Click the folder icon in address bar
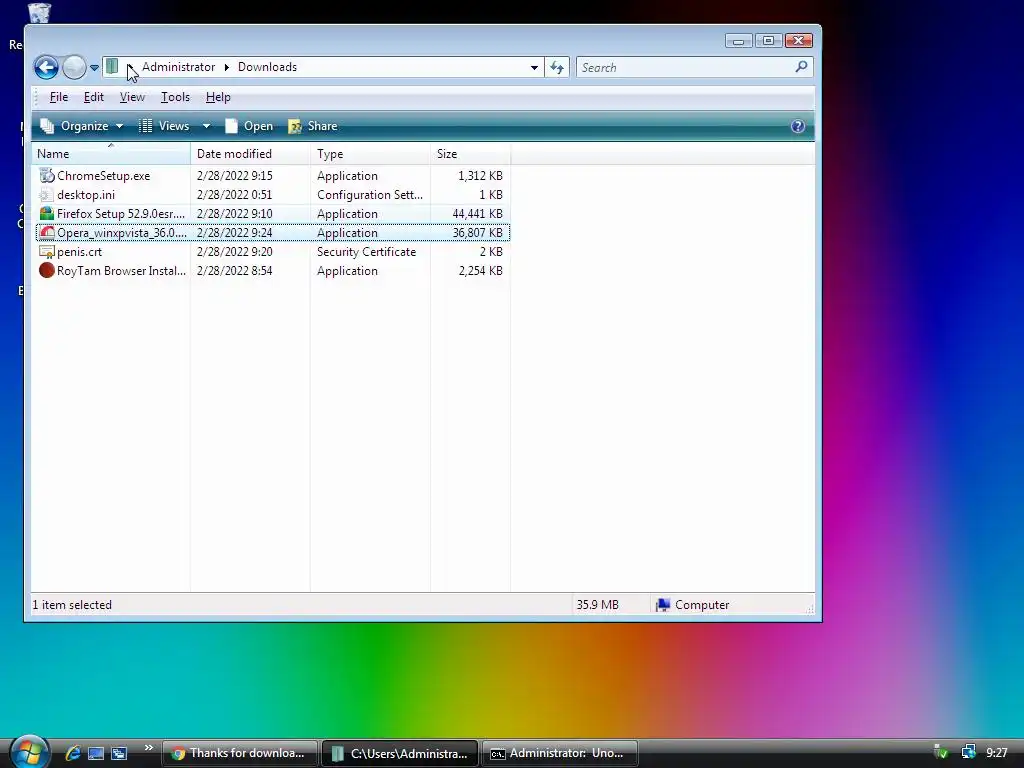 [112, 67]
